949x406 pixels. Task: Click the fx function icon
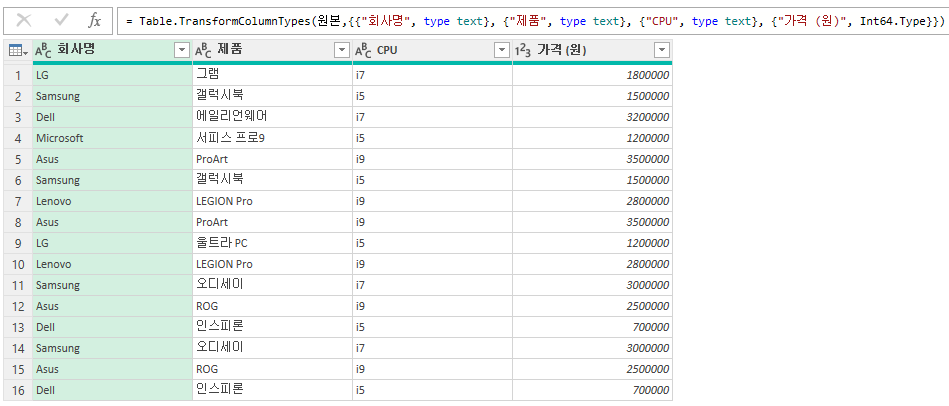pos(94,21)
